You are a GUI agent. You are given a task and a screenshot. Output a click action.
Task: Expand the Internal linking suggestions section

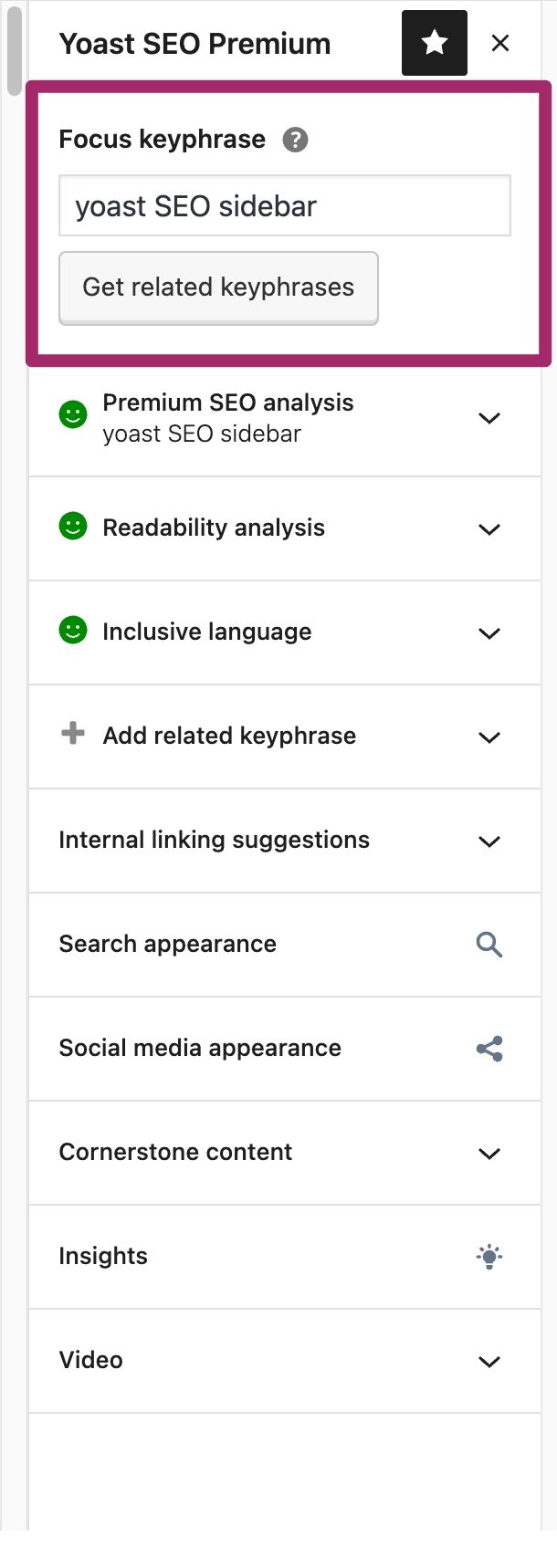click(x=489, y=841)
